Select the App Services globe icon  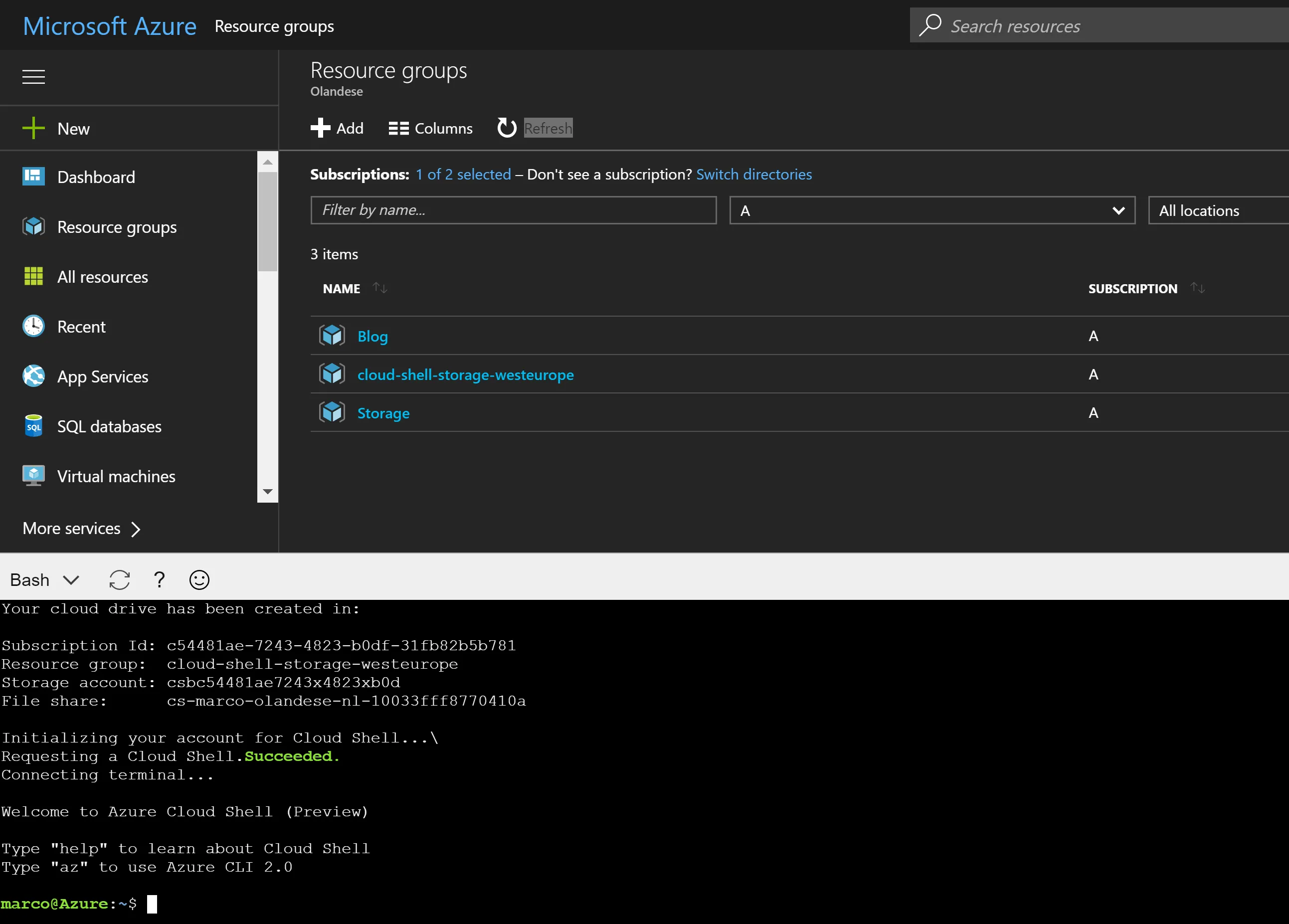[33, 376]
